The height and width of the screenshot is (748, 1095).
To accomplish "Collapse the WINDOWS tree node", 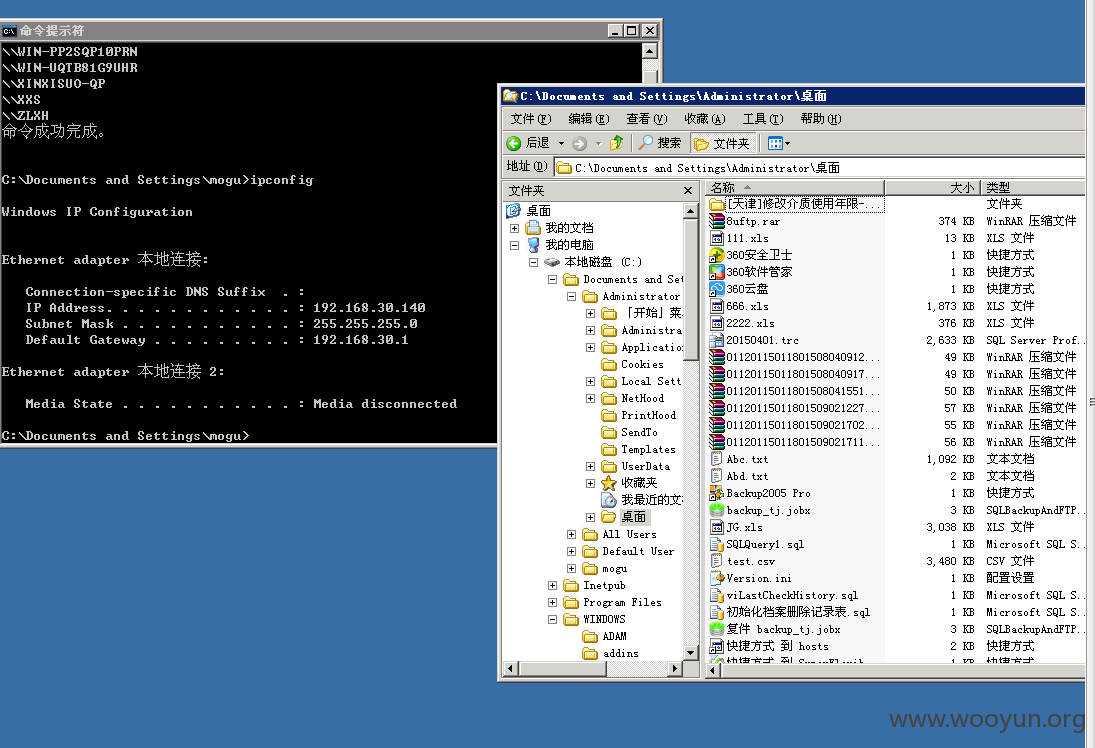I will 552,619.
